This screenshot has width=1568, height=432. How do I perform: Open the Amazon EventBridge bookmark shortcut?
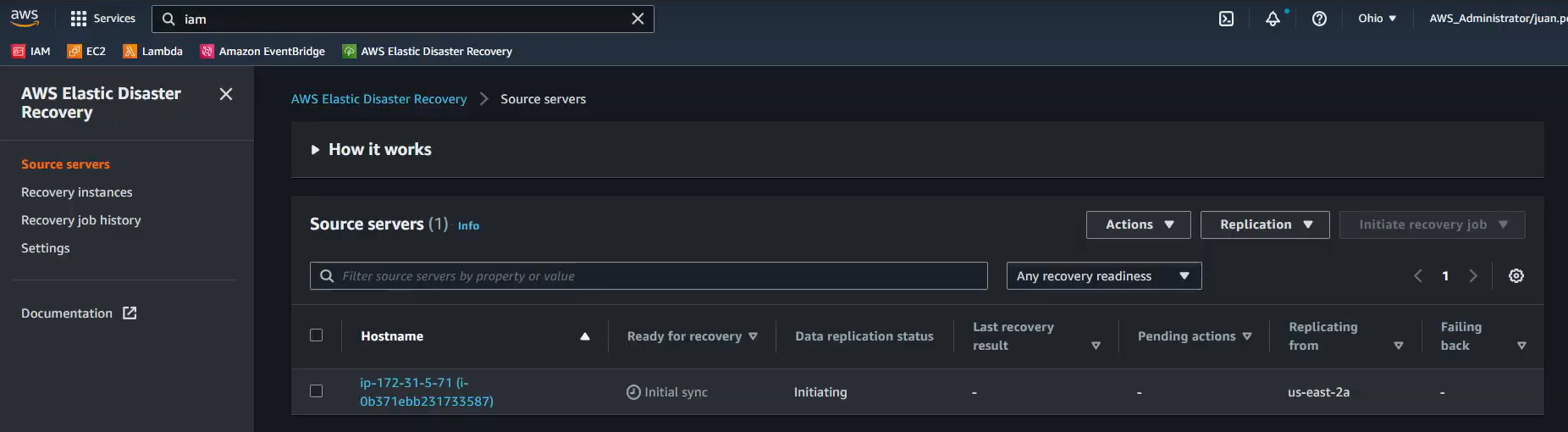tap(262, 51)
